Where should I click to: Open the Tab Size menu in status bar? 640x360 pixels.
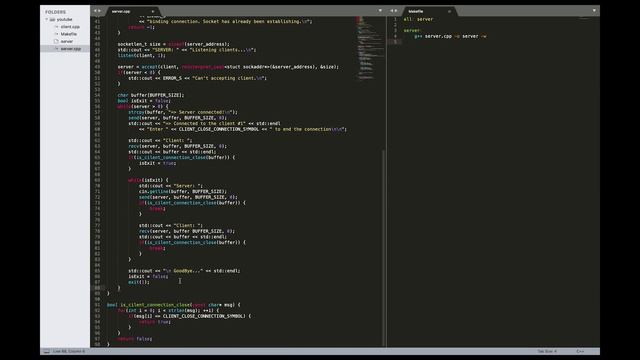[x=547, y=351]
